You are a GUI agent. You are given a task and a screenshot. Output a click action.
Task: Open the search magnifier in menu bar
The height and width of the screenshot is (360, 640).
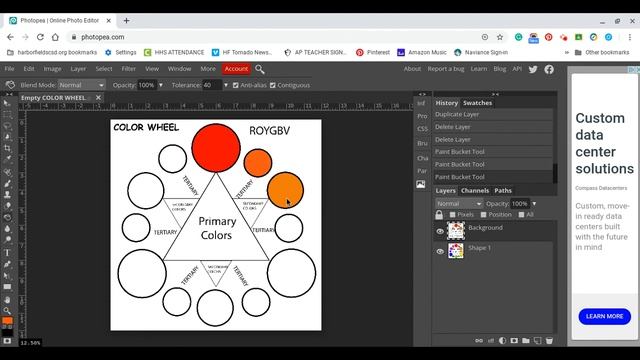pos(260,69)
